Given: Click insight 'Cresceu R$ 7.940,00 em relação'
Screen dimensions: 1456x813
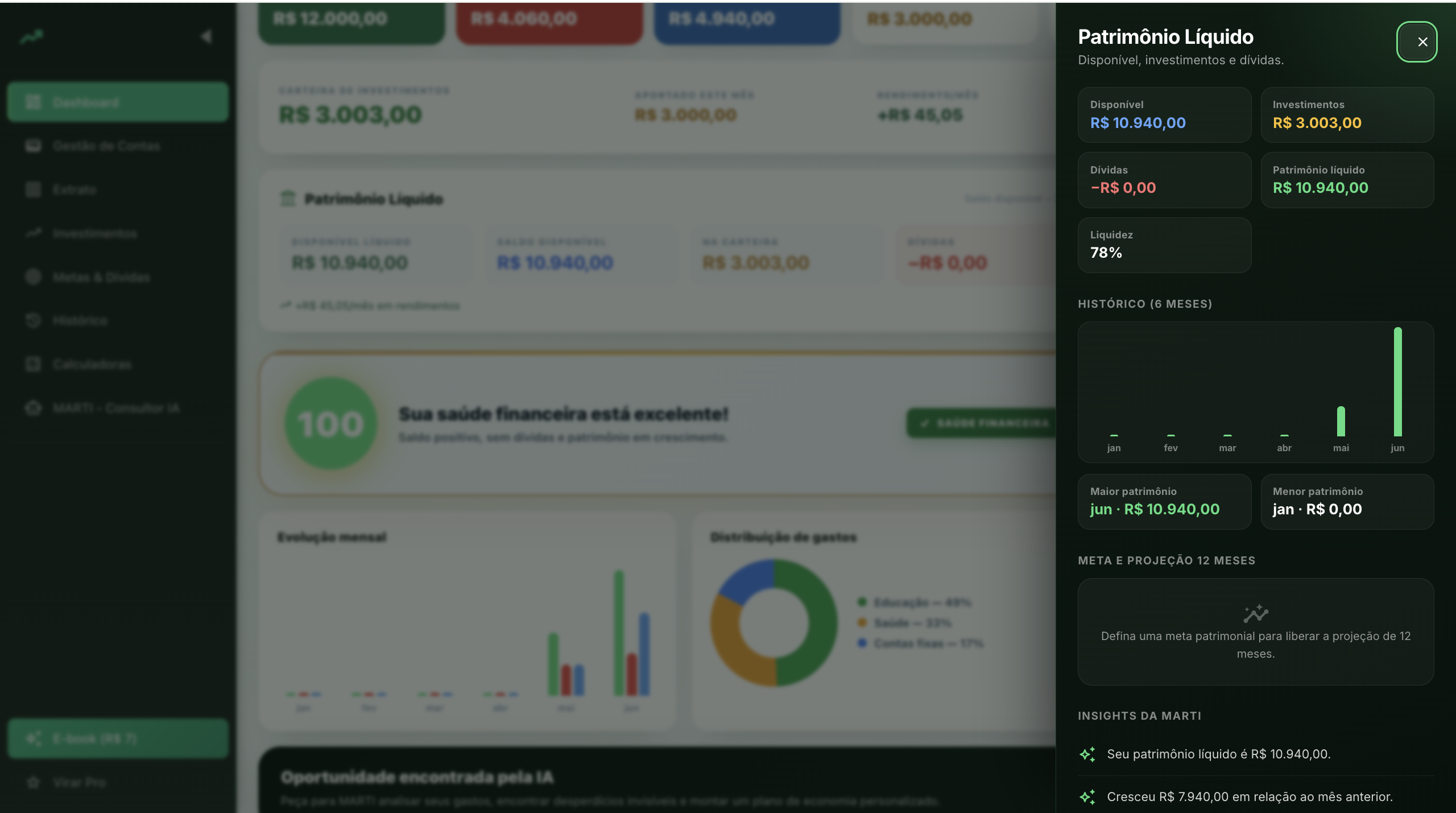Looking at the screenshot, I should click(x=1250, y=797).
